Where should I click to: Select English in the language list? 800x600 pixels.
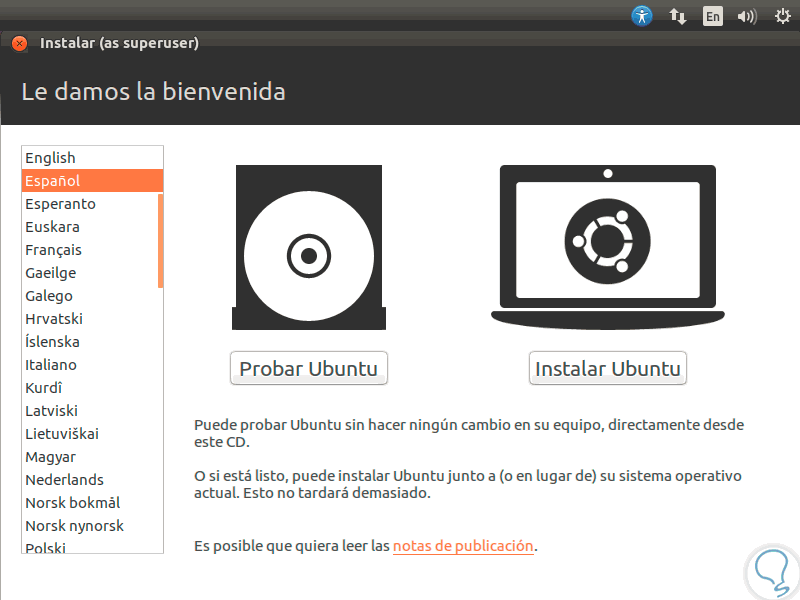coord(92,158)
